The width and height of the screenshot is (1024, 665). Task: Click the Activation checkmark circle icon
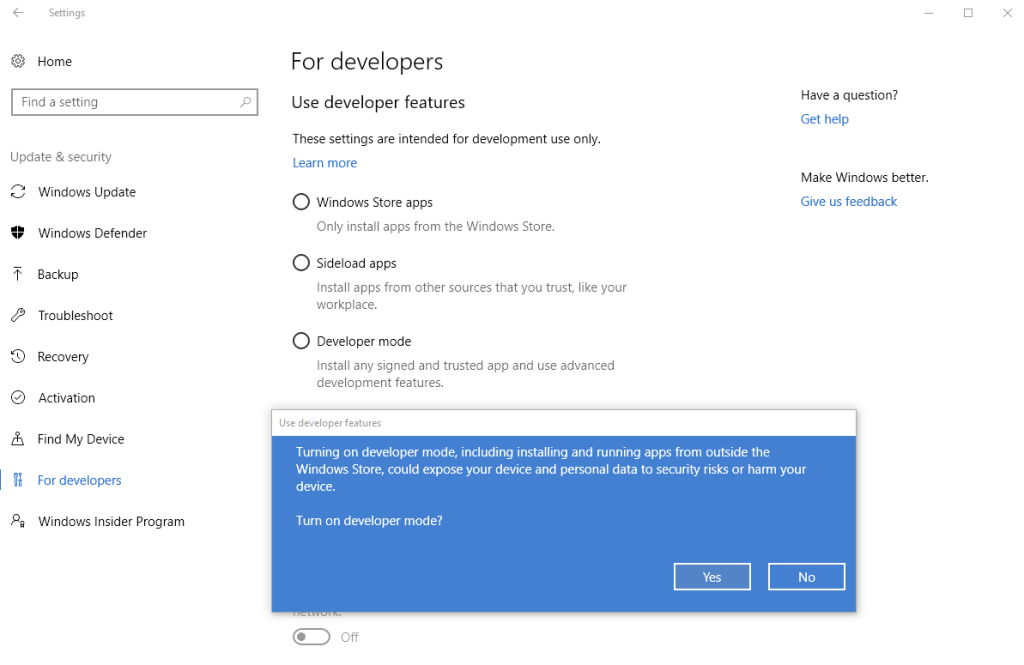[18, 398]
